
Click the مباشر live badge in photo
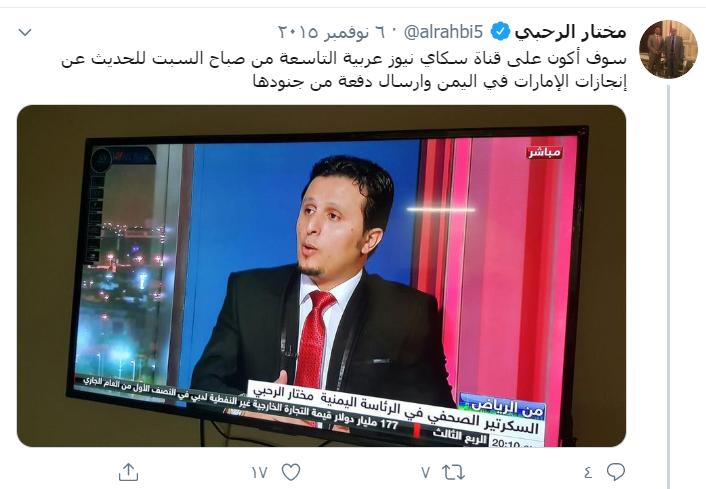[x=544, y=153]
